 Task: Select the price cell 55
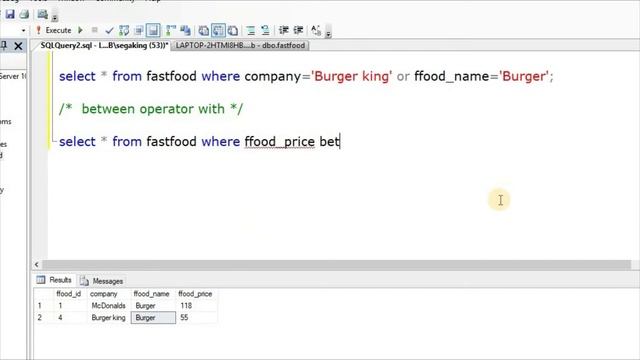click(196, 318)
